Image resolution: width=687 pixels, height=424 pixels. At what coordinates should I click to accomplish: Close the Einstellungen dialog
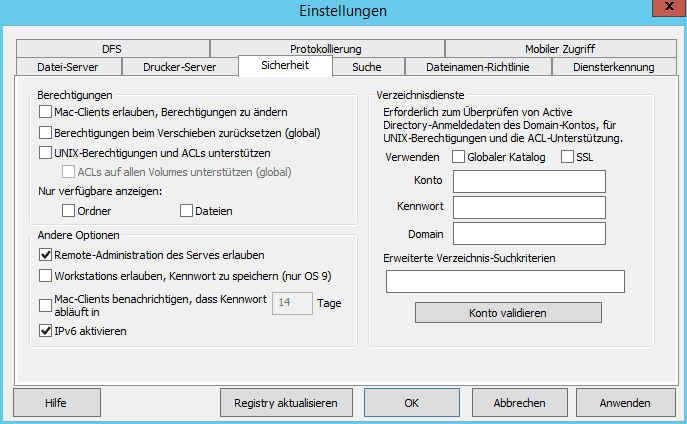click(x=669, y=7)
